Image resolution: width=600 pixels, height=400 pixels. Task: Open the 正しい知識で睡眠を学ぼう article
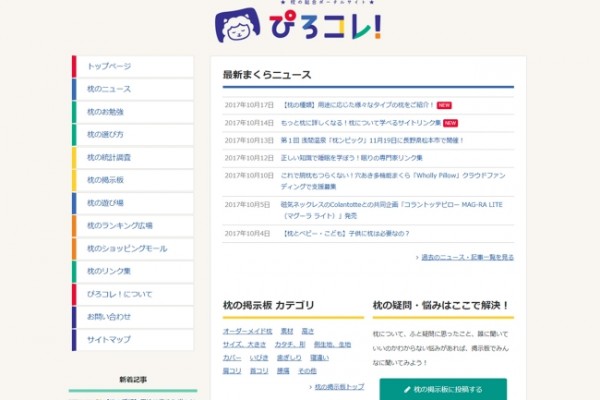tap(351, 158)
